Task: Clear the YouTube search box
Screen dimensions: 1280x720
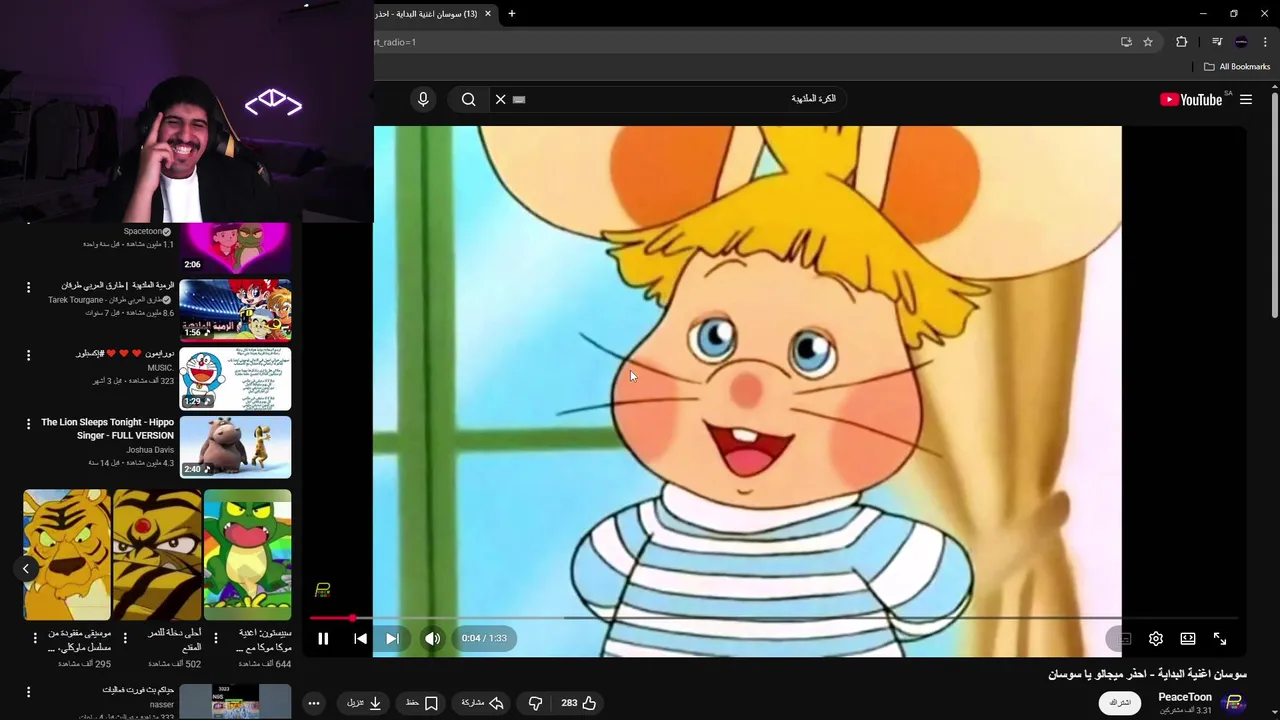Action: coord(501,99)
